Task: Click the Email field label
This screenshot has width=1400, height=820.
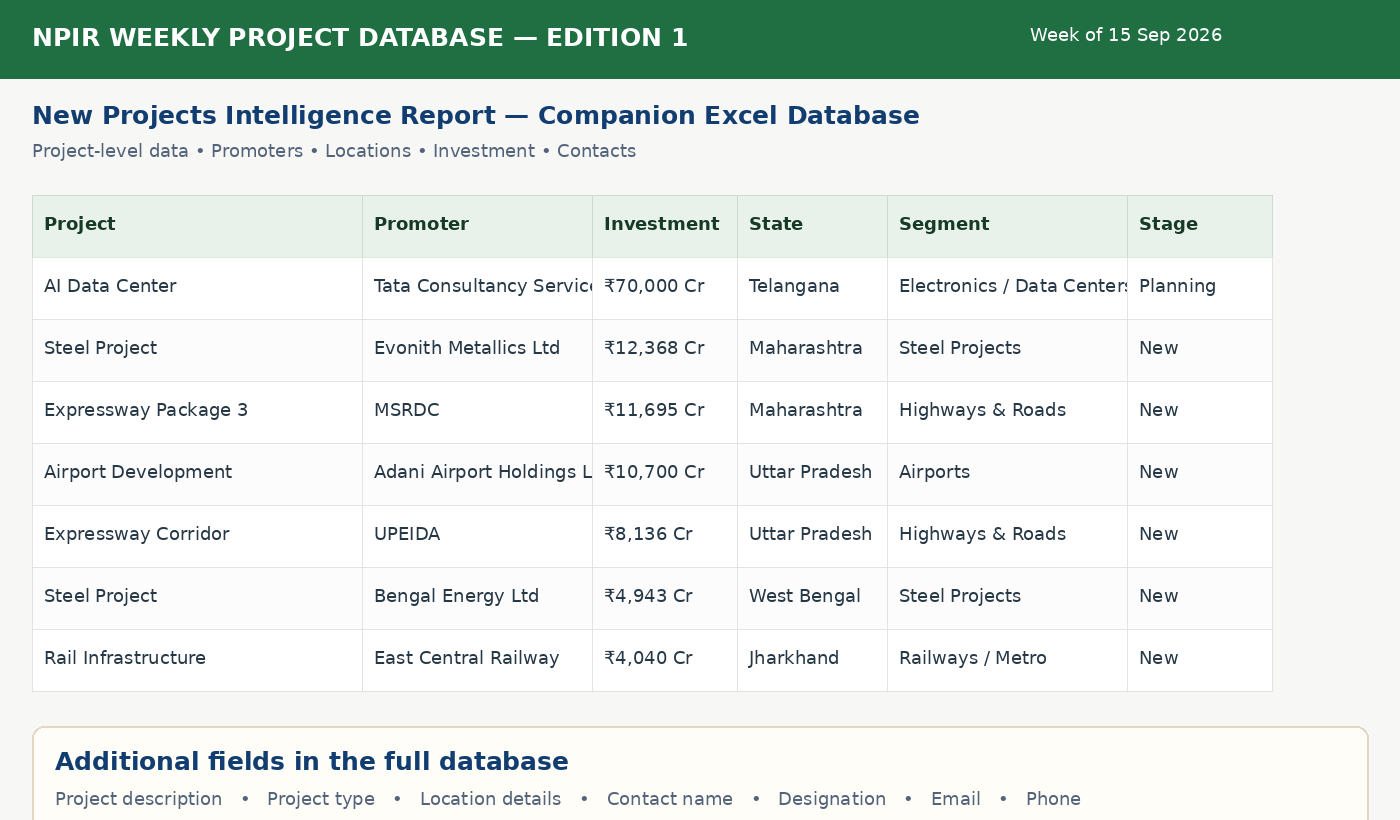Action: pyautogui.click(x=956, y=800)
